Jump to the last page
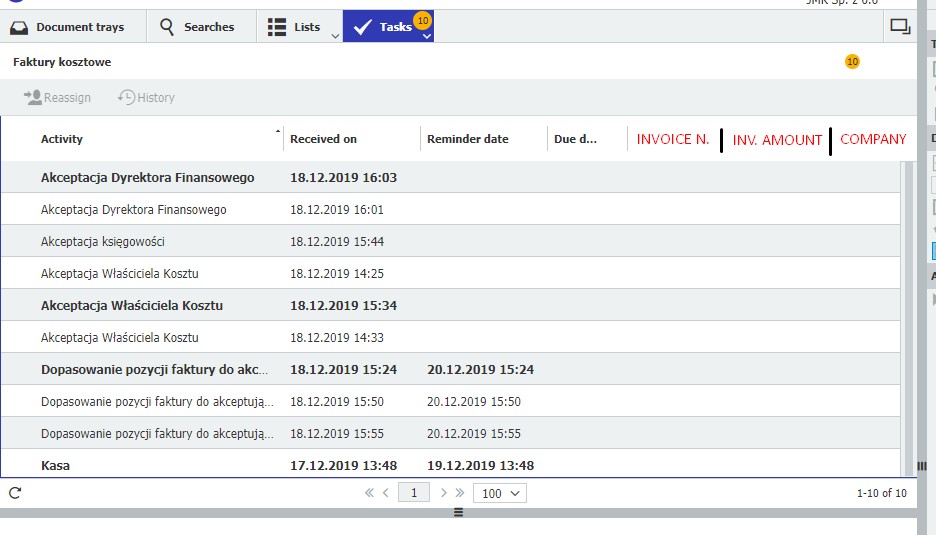936x535 pixels. (460, 493)
